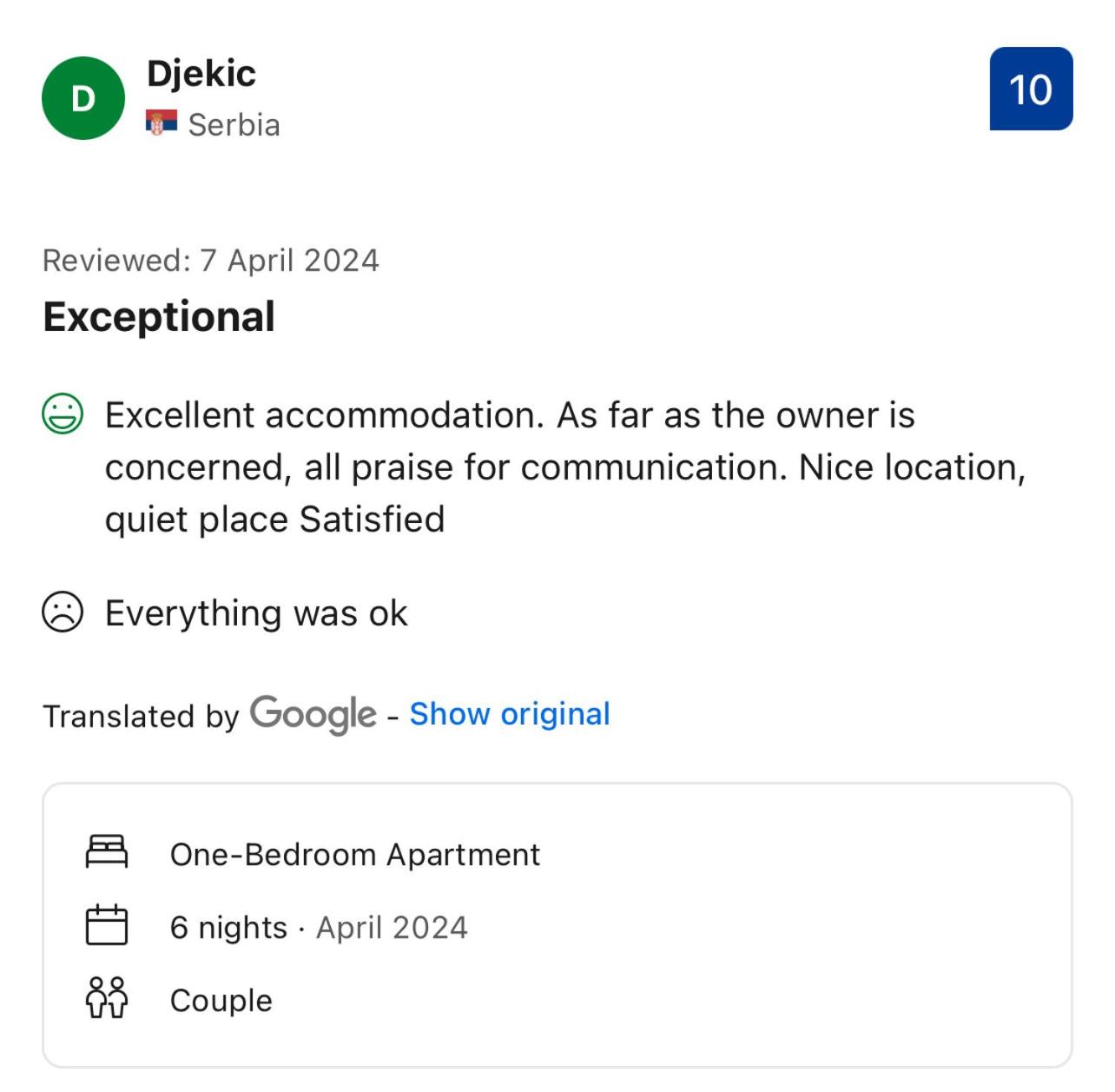The height and width of the screenshot is (1092, 1115).
Task: Click the reviewer name Djekic
Action: pos(201,74)
